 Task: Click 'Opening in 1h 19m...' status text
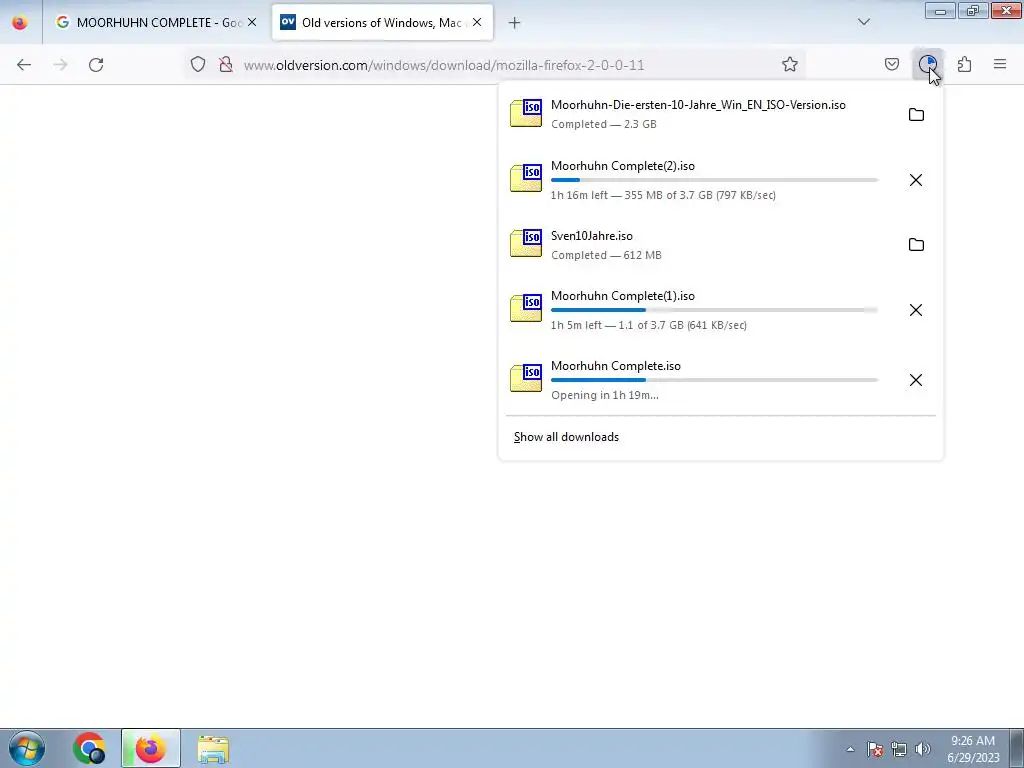pos(605,395)
